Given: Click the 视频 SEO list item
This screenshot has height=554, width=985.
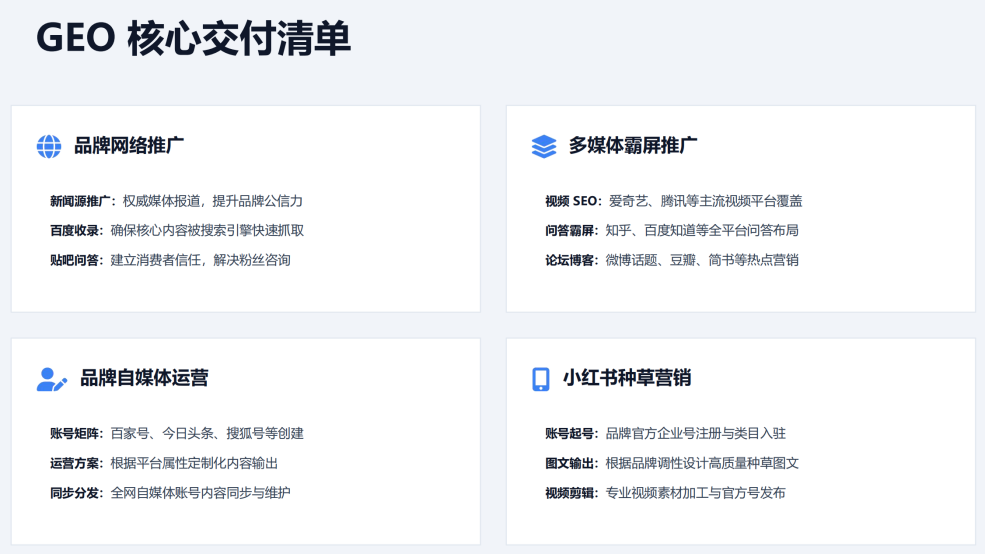Looking at the screenshot, I should tap(673, 201).
